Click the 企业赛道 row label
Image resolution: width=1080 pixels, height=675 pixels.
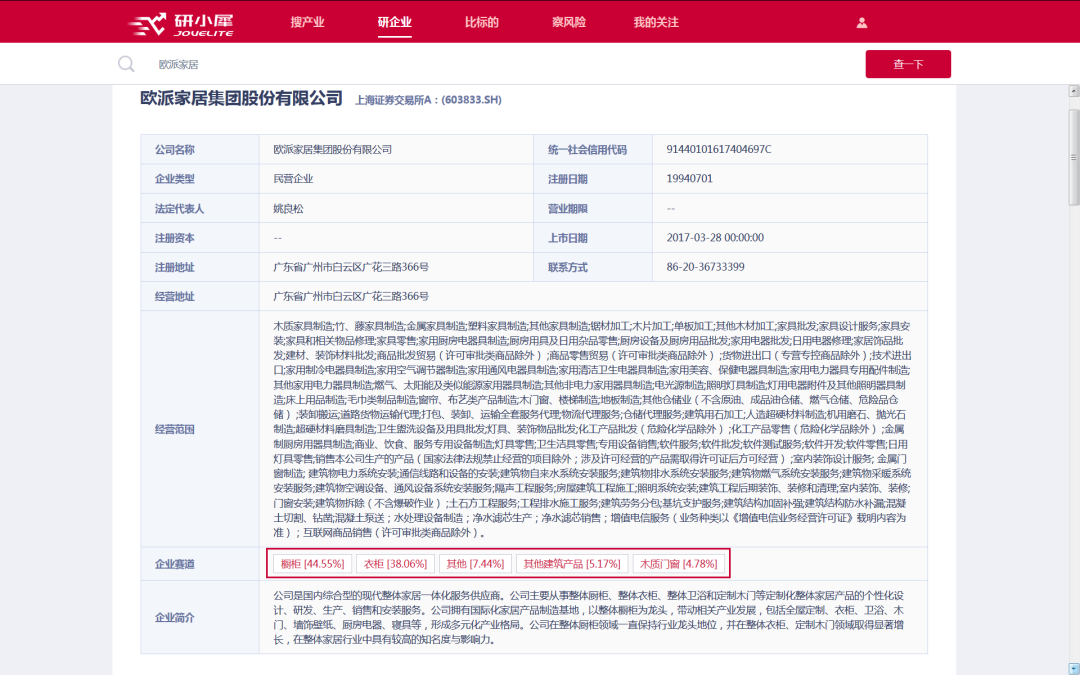(175, 564)
